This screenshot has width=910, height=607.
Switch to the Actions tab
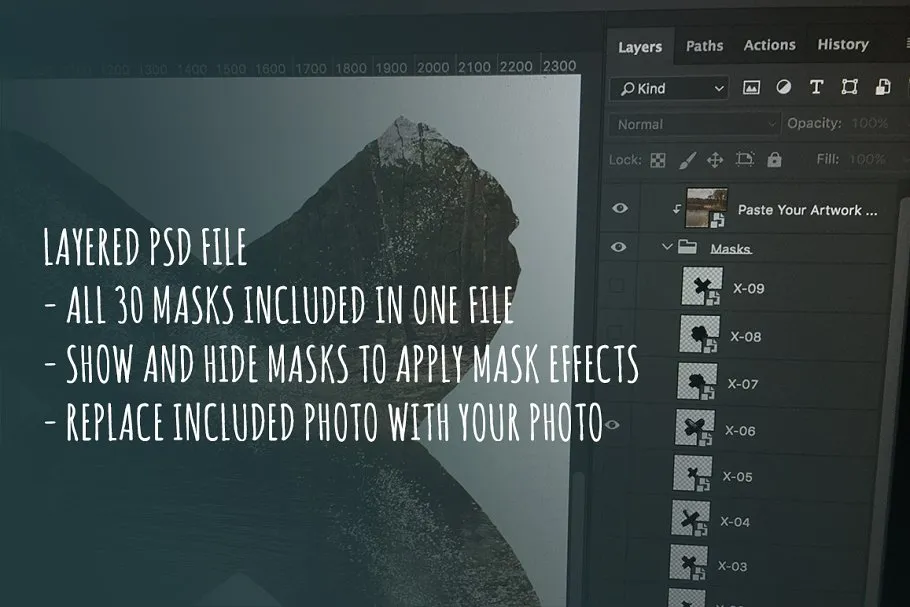pos(769,45)
